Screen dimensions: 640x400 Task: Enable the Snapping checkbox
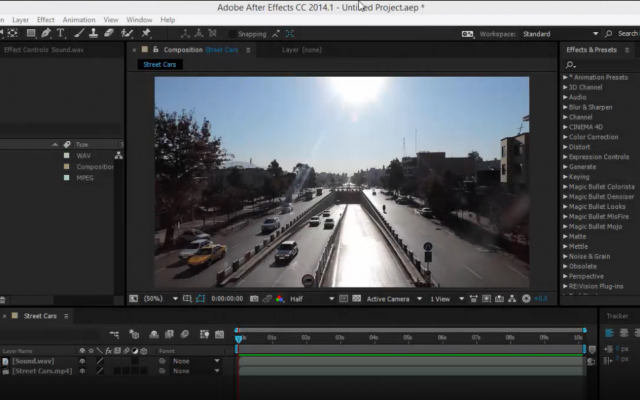[x=232, y=34]
